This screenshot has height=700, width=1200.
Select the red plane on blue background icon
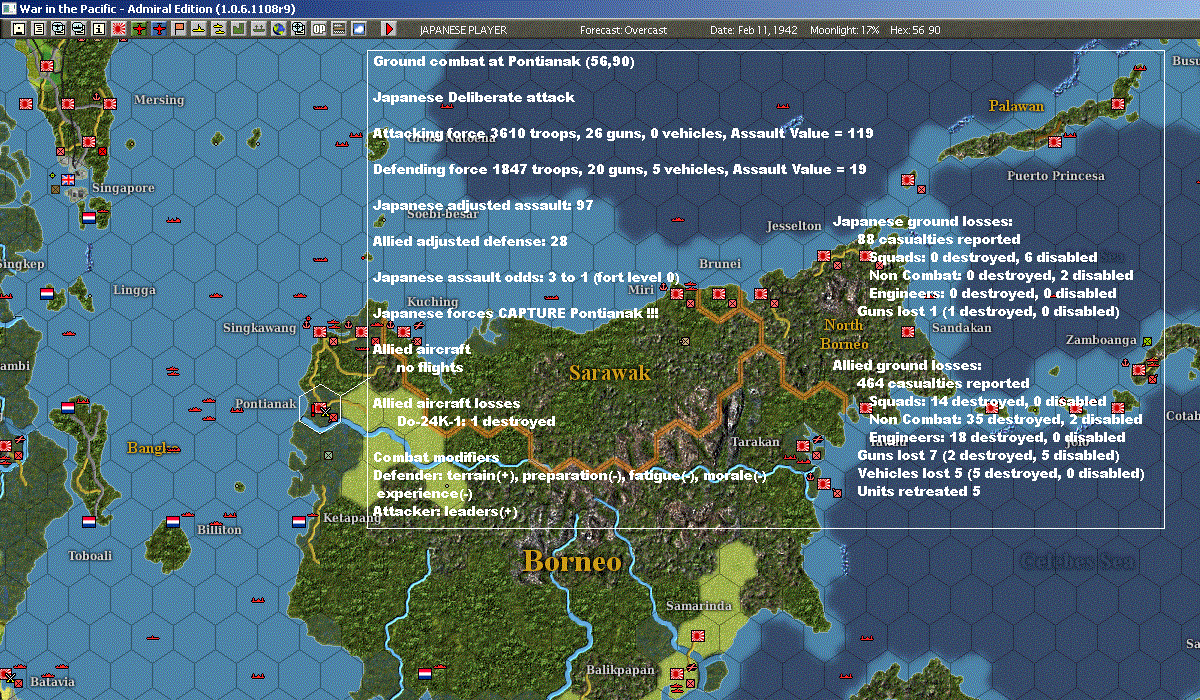pyautogui.click(x=160, y=29)
